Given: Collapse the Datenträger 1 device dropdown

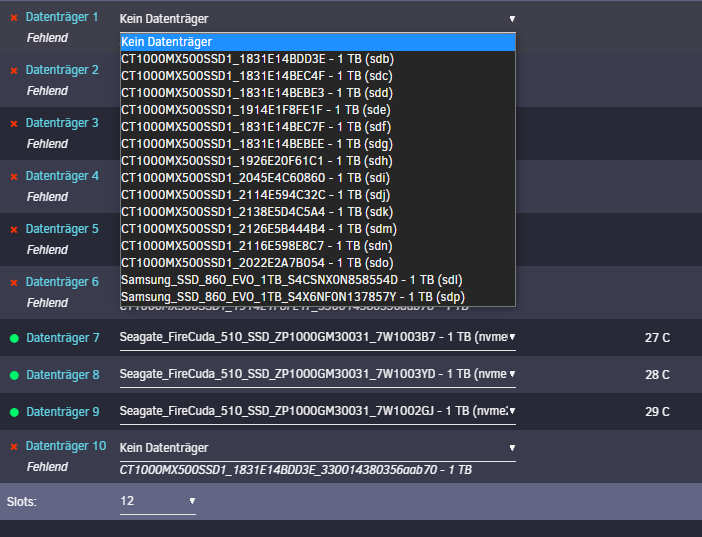Looking at the screenshot, I should pos(317,19).
